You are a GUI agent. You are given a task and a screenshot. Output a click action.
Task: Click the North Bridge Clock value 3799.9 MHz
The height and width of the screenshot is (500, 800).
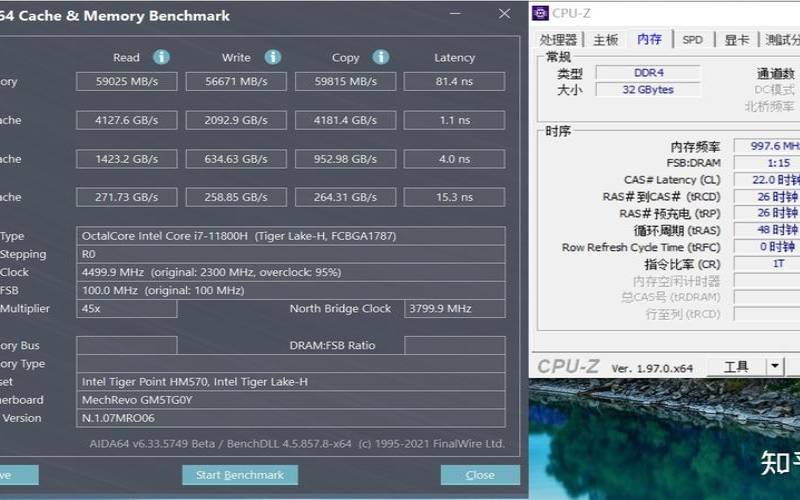[455, 309]
